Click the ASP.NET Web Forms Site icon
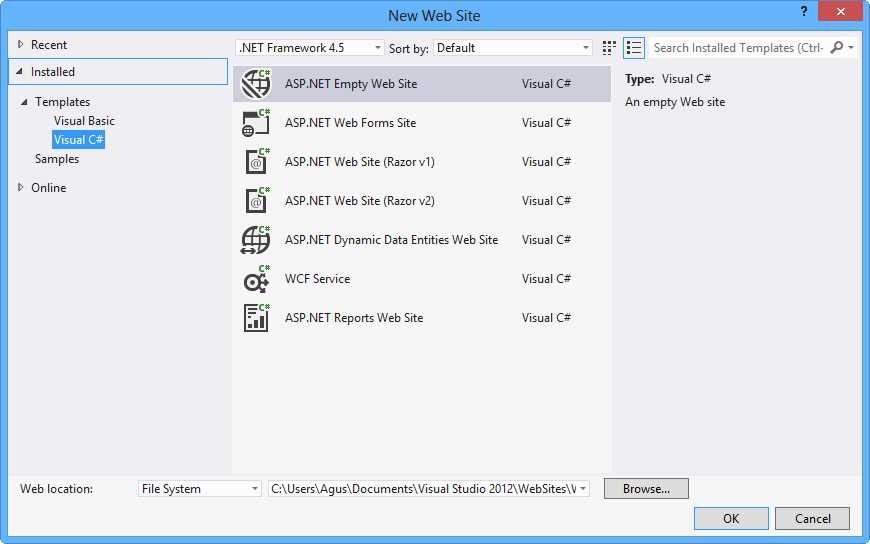 pyautogui.click(x=256, y=123)
